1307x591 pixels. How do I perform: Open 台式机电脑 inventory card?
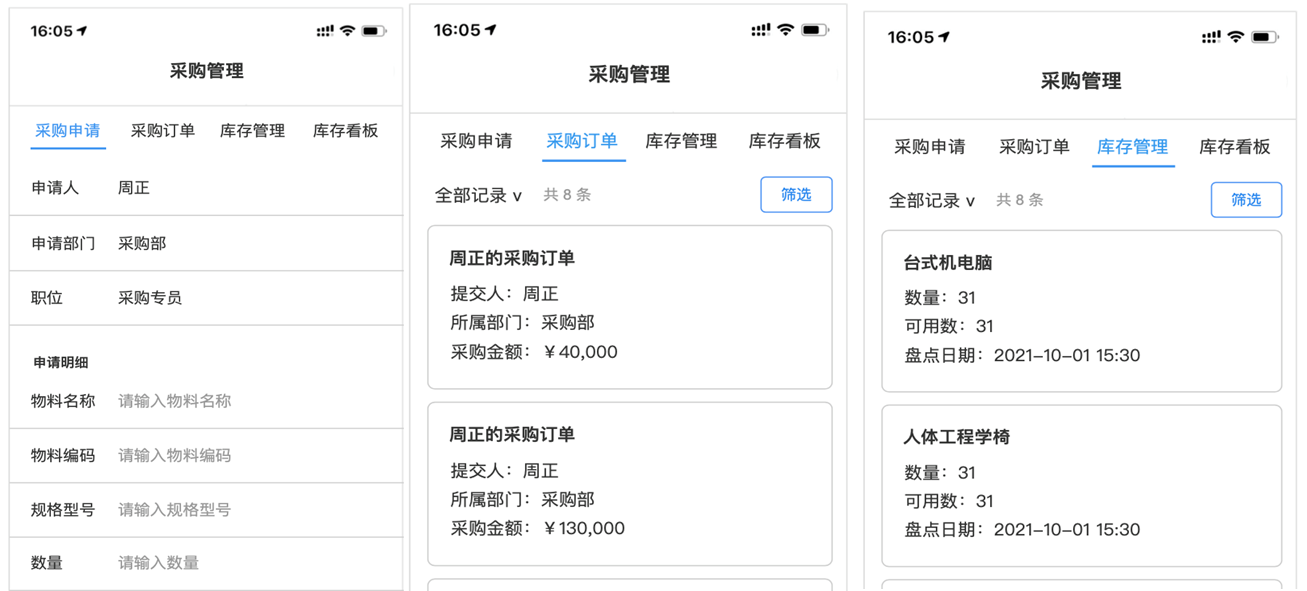point(1082,311)
